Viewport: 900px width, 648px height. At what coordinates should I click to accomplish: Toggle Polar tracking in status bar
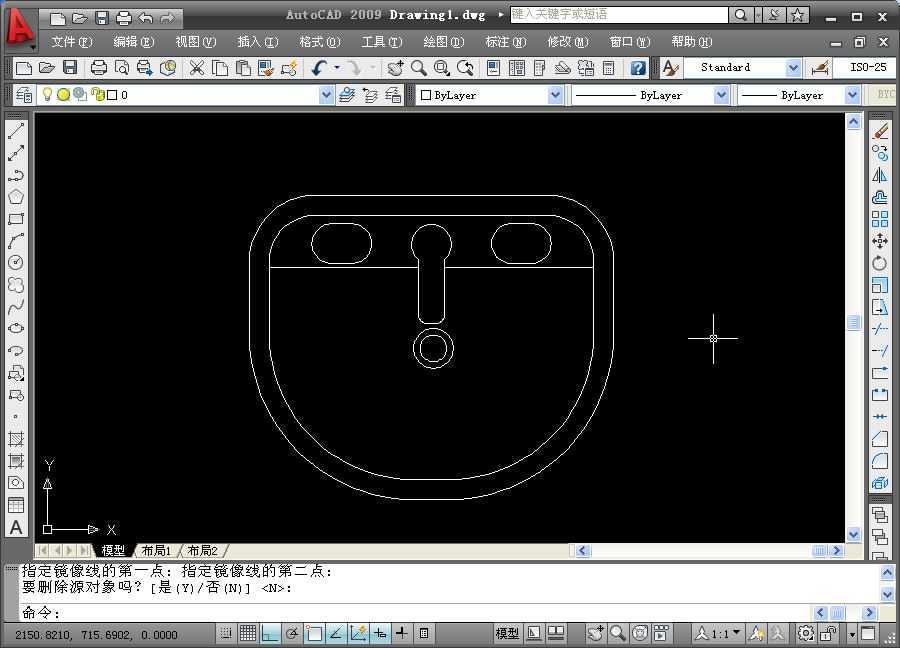(x=292, y=633)
